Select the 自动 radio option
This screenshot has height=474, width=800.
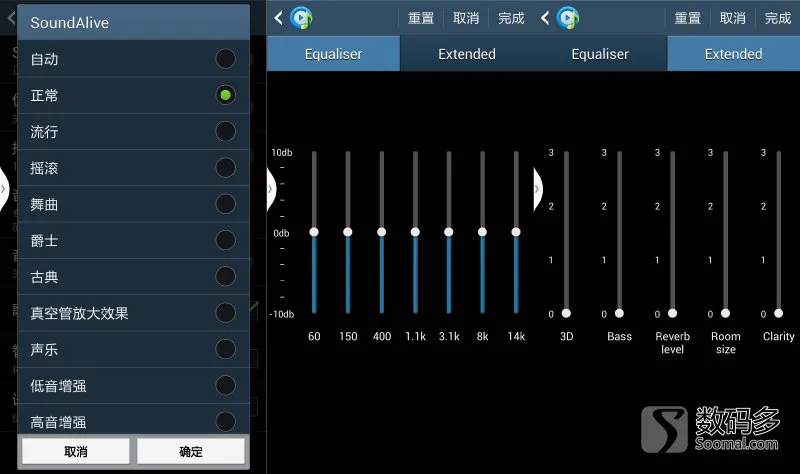pos(225,59)
